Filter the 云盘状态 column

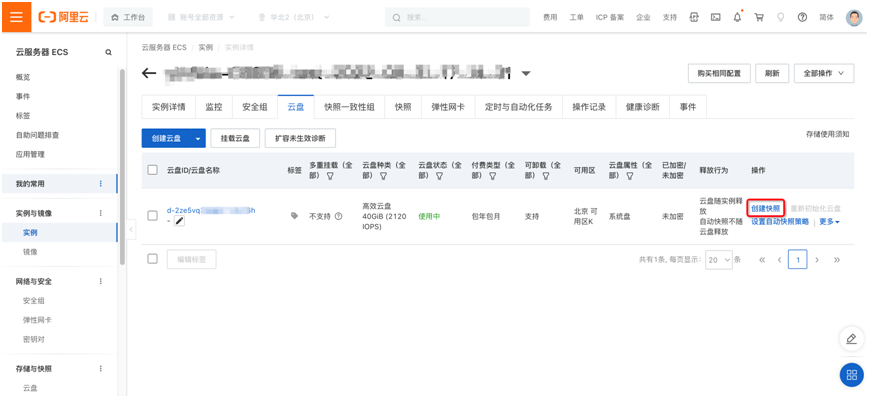coord(439,176)
